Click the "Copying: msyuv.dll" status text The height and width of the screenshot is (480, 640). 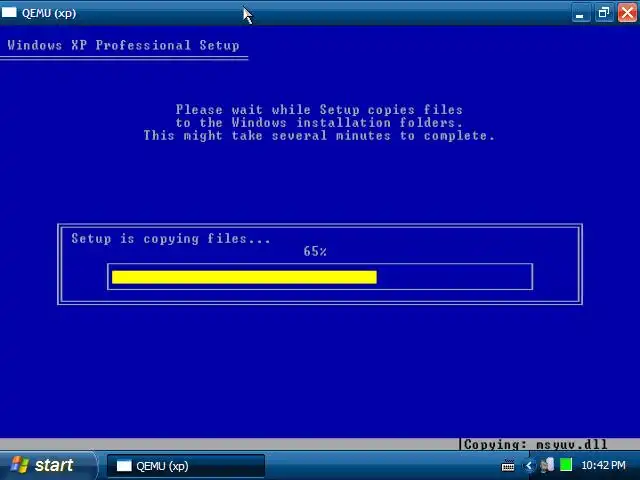[x=536, y=444]
